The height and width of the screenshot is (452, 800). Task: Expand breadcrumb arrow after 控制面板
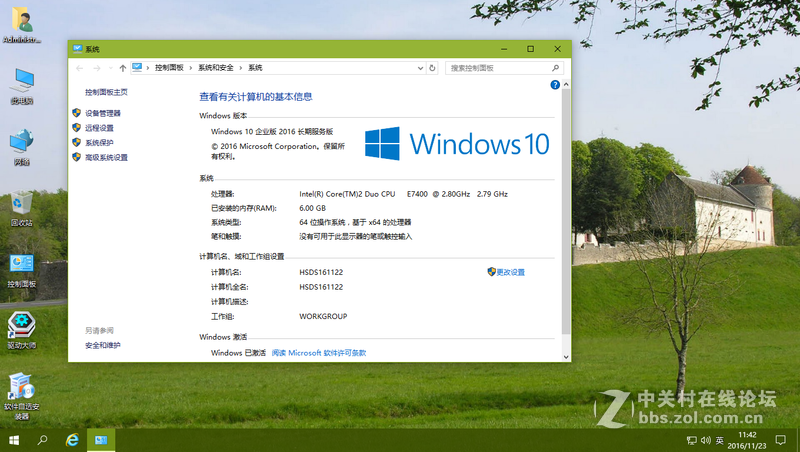tap(190, 68)
